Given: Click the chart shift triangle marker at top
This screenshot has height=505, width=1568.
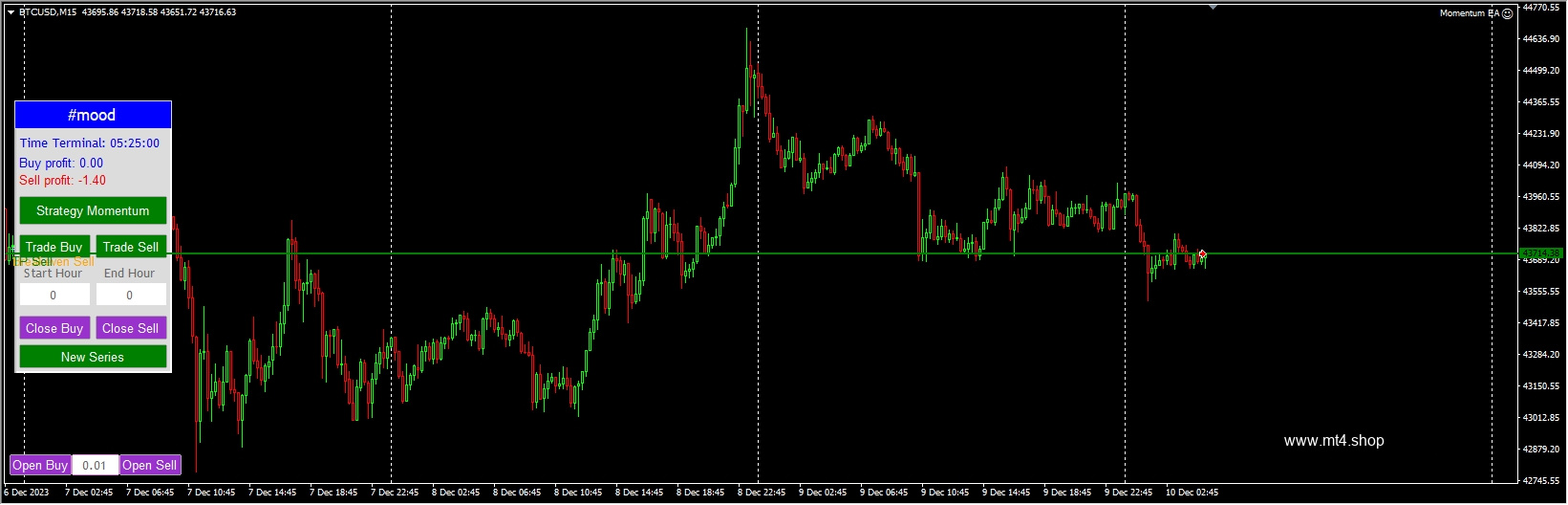Looking at the screenshot, I should [1213, 7].
